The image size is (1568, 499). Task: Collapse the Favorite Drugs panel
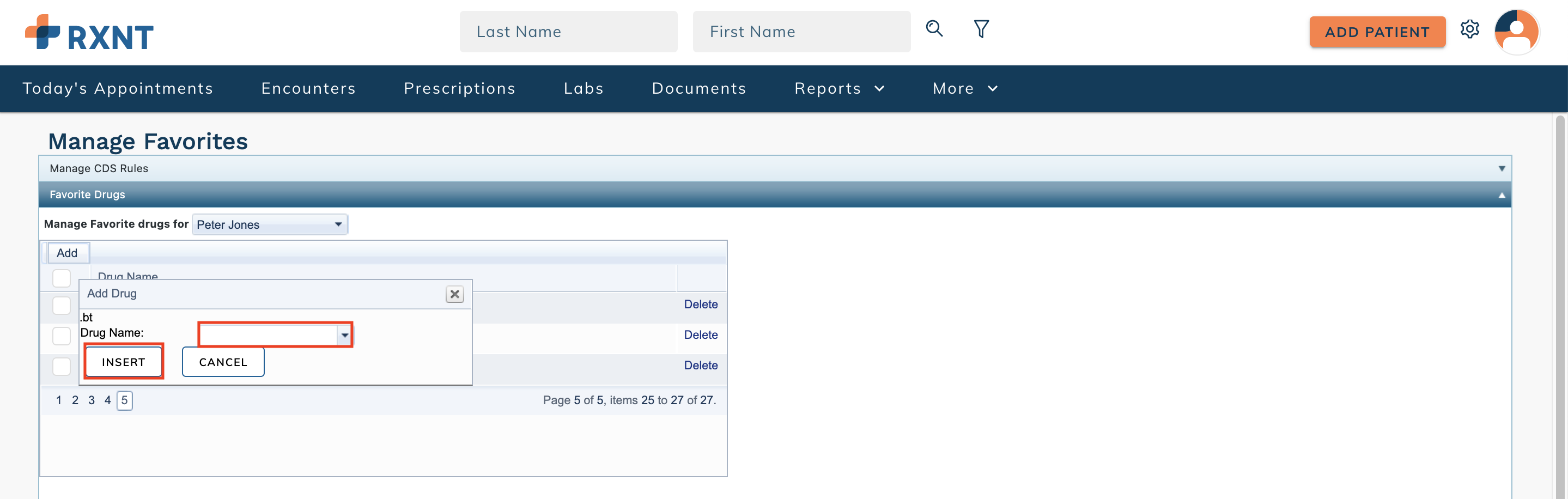click(x=775, y=194)
